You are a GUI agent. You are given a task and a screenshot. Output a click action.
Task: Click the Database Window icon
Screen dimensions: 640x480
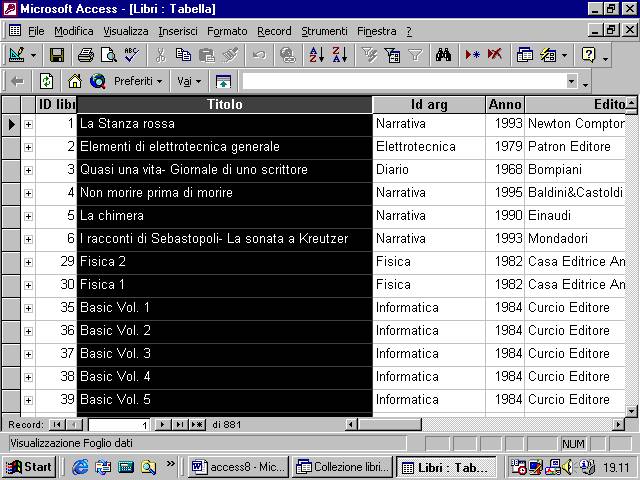[x=524, y=55]
